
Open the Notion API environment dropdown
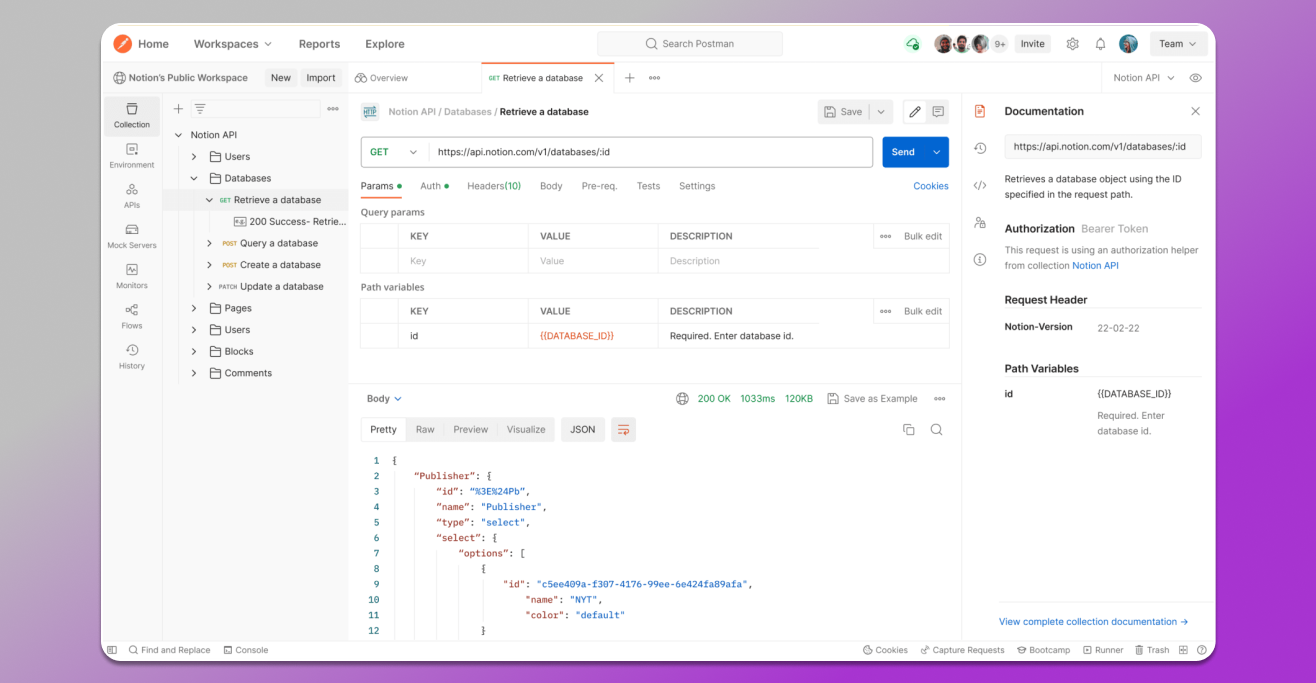coord(1143,78)
